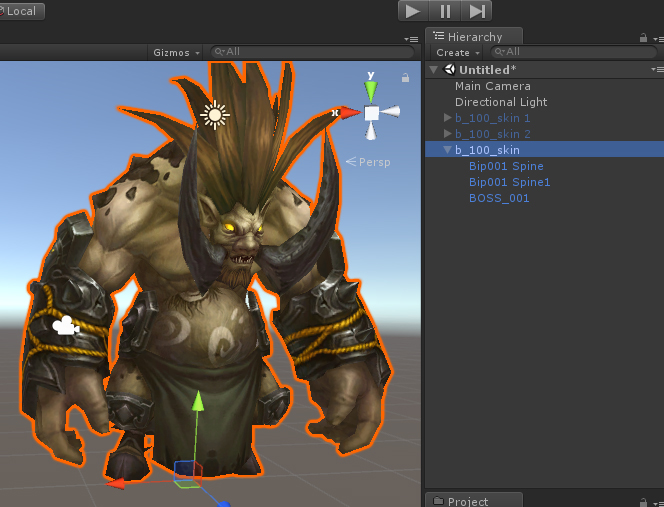Click the white right cone of the orientation gizmo
This screenshot has width=664, height=507.
[x=390, y=112]
